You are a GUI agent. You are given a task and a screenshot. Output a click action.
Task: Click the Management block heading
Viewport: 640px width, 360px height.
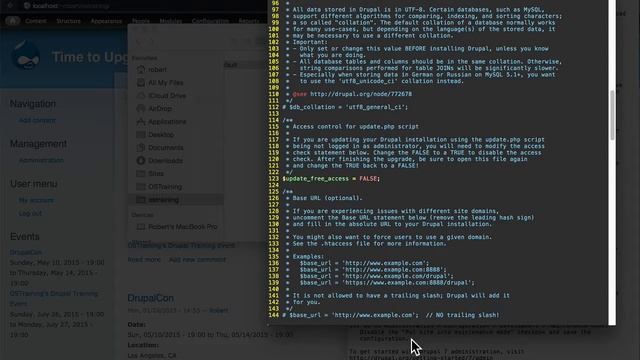[38, 144]
